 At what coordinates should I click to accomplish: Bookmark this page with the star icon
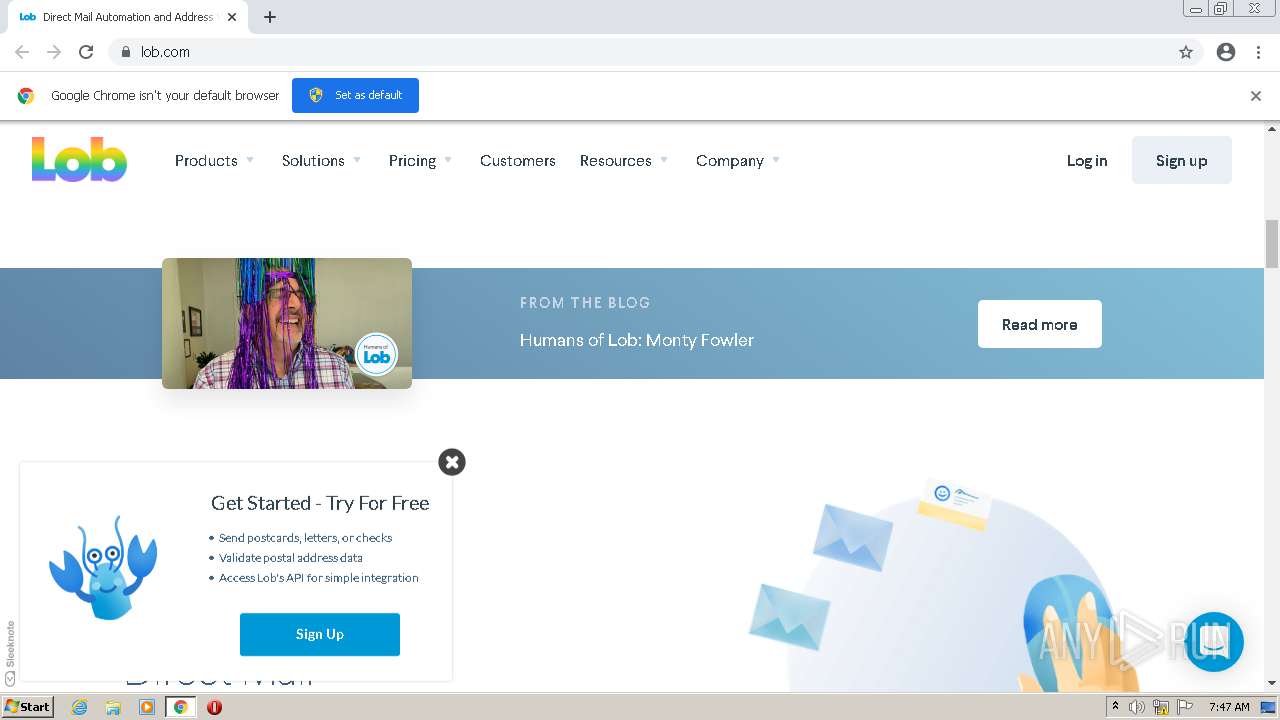pyautogui.click(x=1186, y=52)
